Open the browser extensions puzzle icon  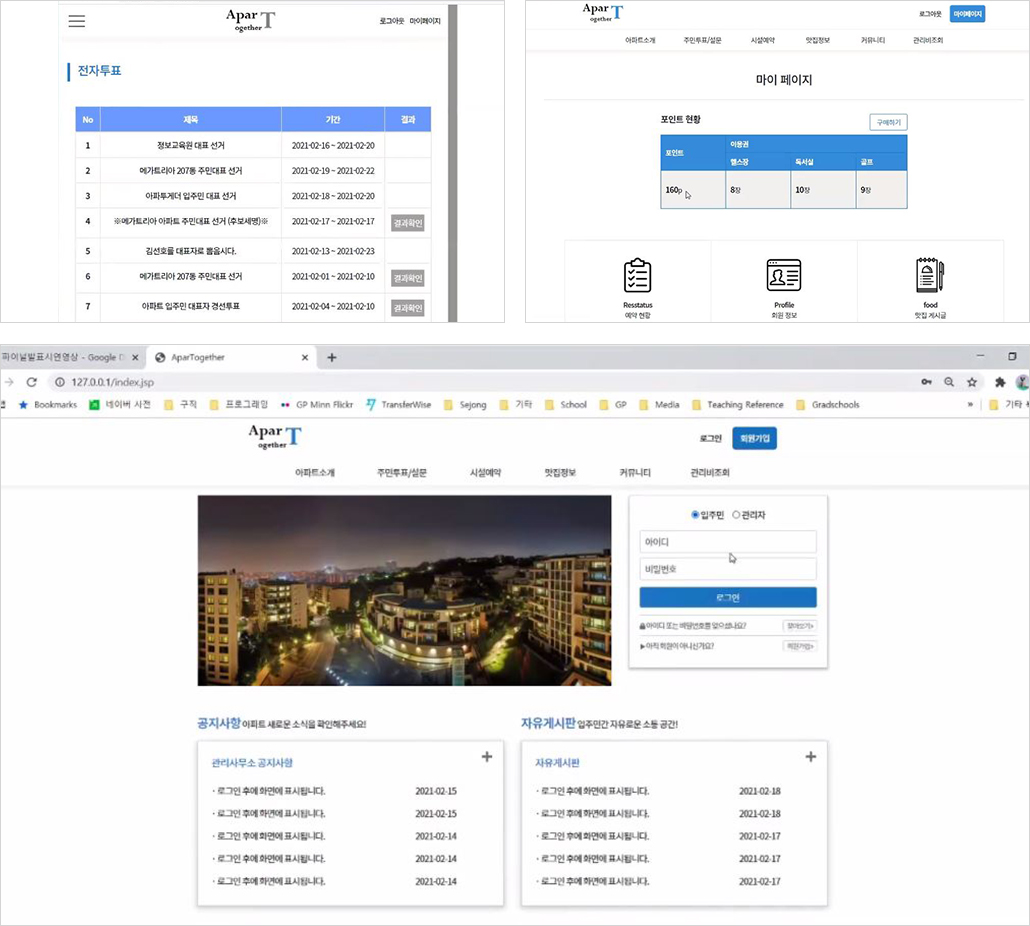point(1000,382)
